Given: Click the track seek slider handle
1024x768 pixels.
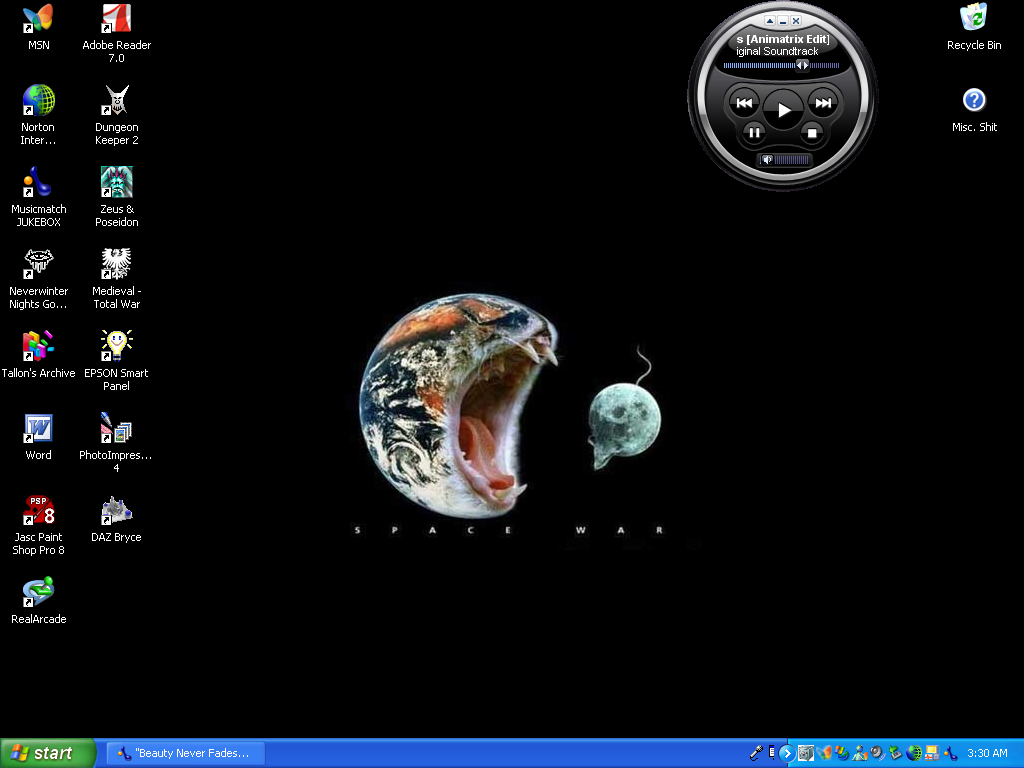Looking at the screenshot, I should [802, 65].
